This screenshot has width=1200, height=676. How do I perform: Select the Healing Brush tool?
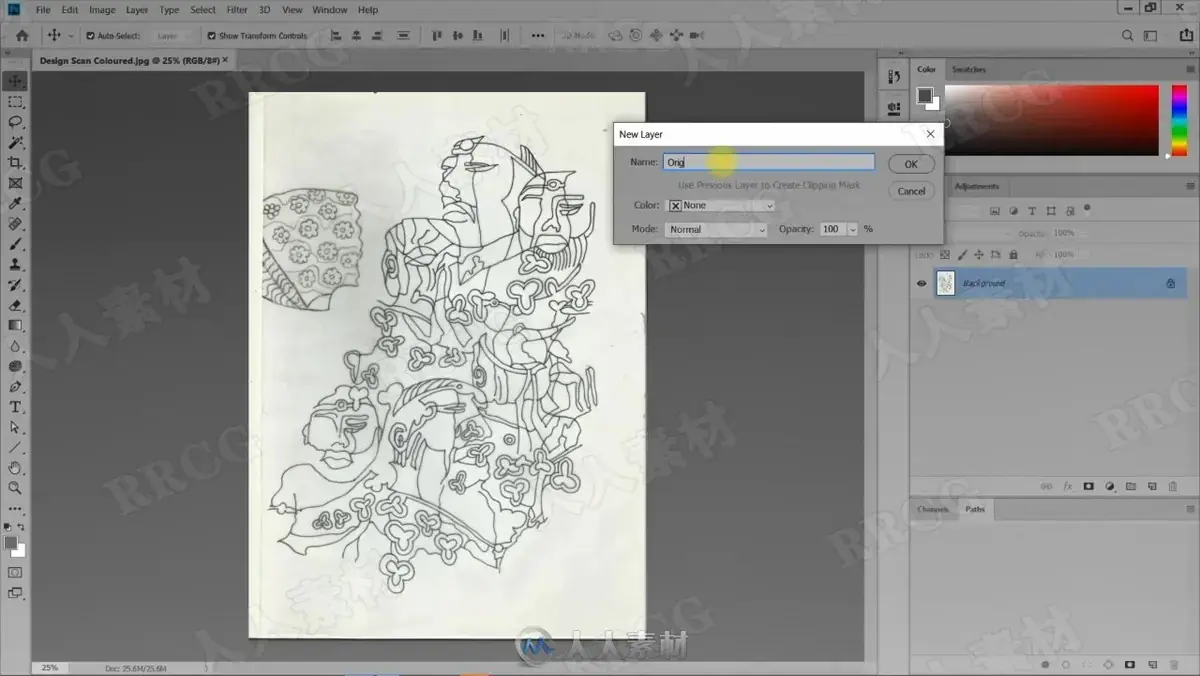[x=15, y=224]
